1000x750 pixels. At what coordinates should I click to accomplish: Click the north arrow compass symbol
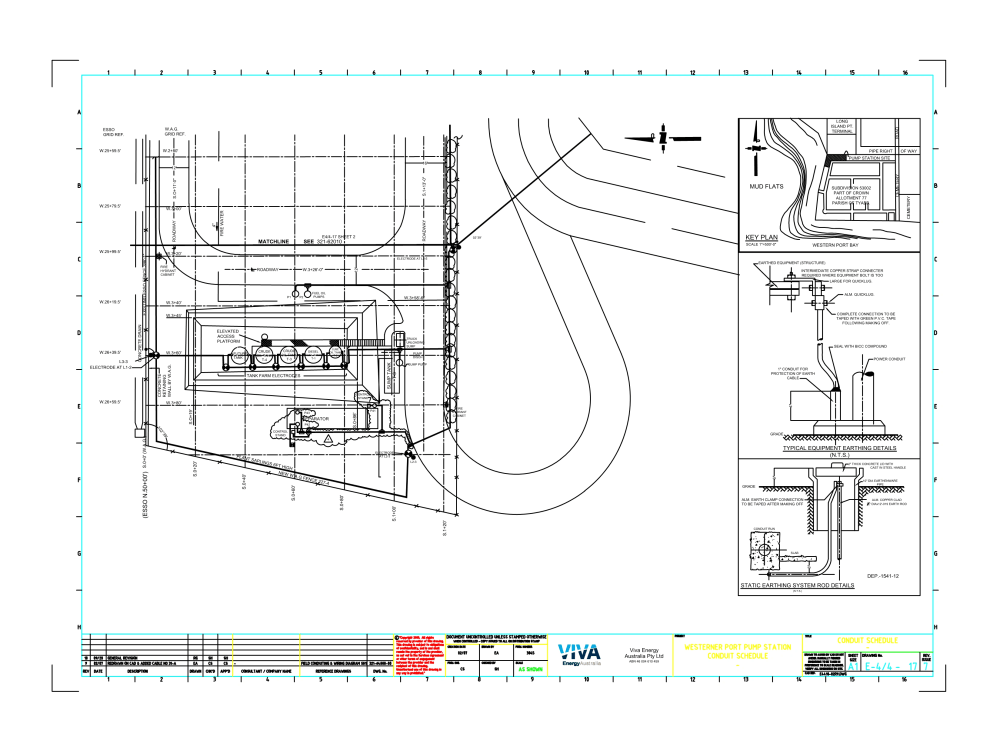click(x=665, y=136)
